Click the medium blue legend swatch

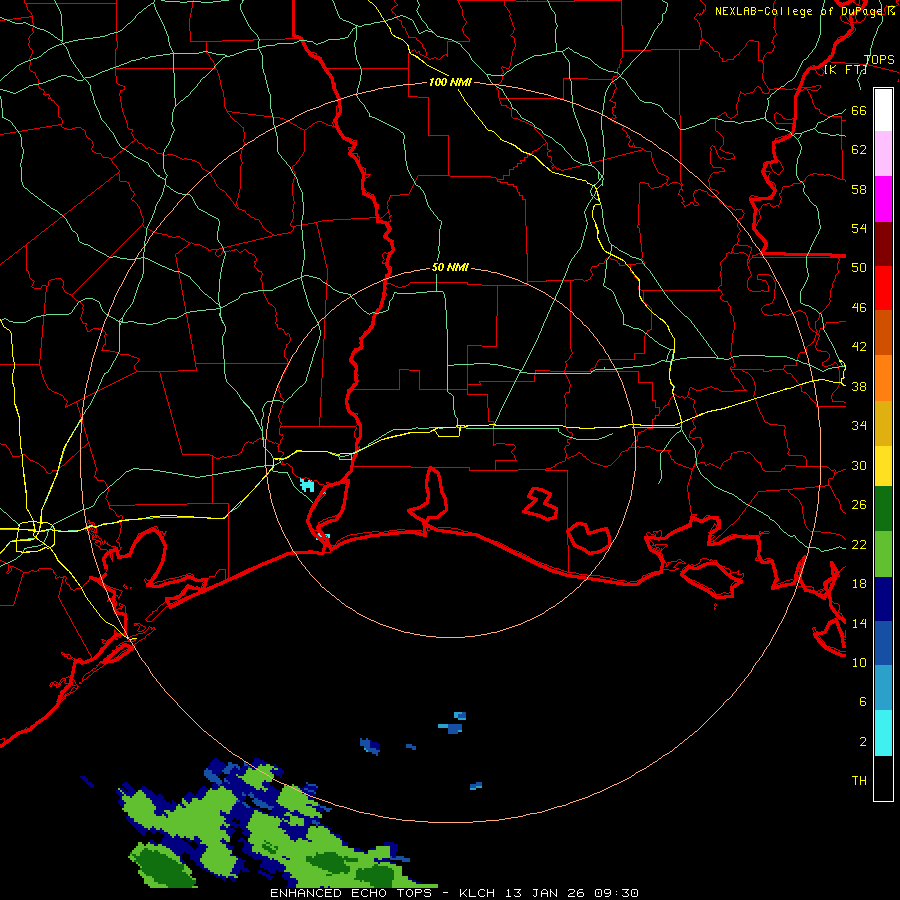(883, 643)
